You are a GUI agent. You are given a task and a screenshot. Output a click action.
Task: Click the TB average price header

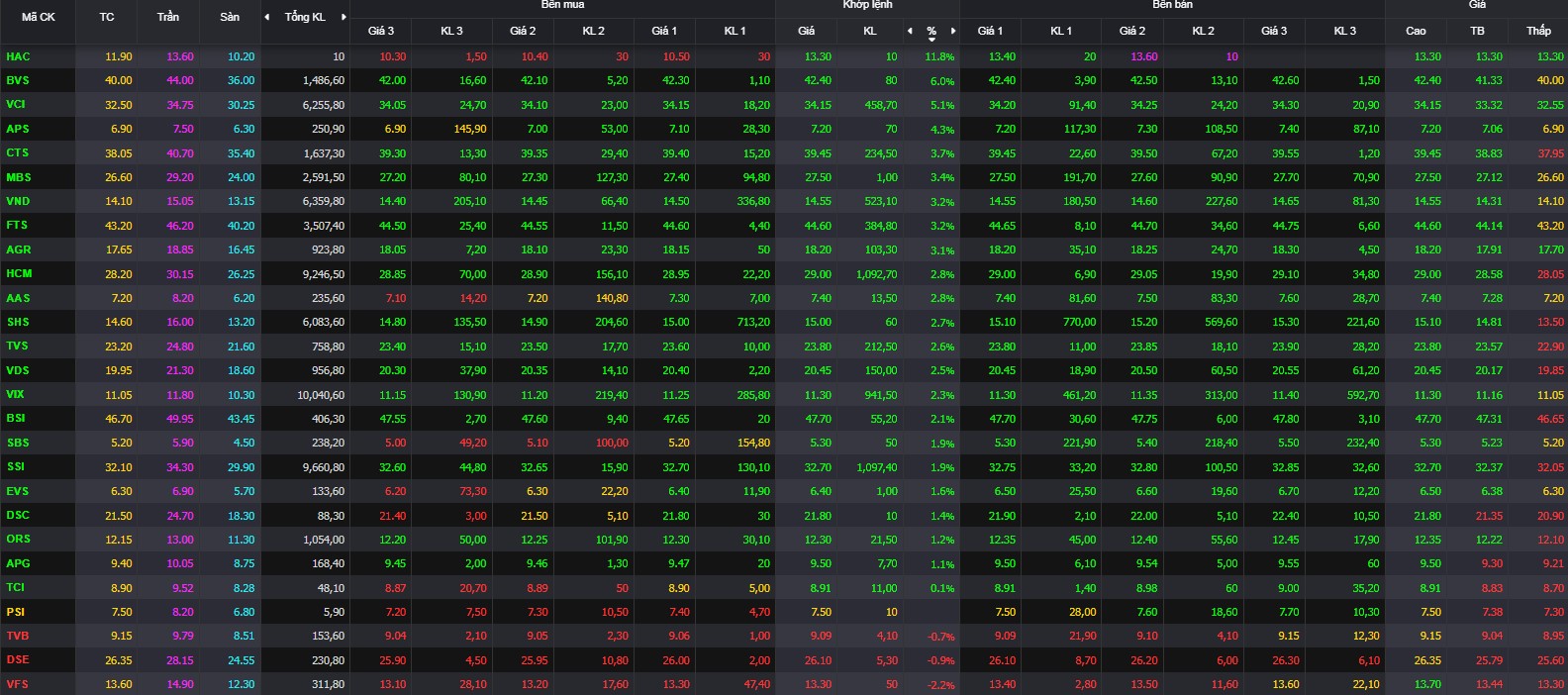pyautogui.click(x=1477, y=31)
